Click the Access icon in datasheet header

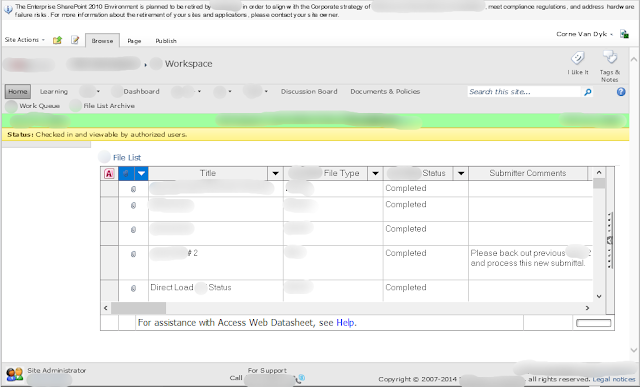click(x=109, y=173)
